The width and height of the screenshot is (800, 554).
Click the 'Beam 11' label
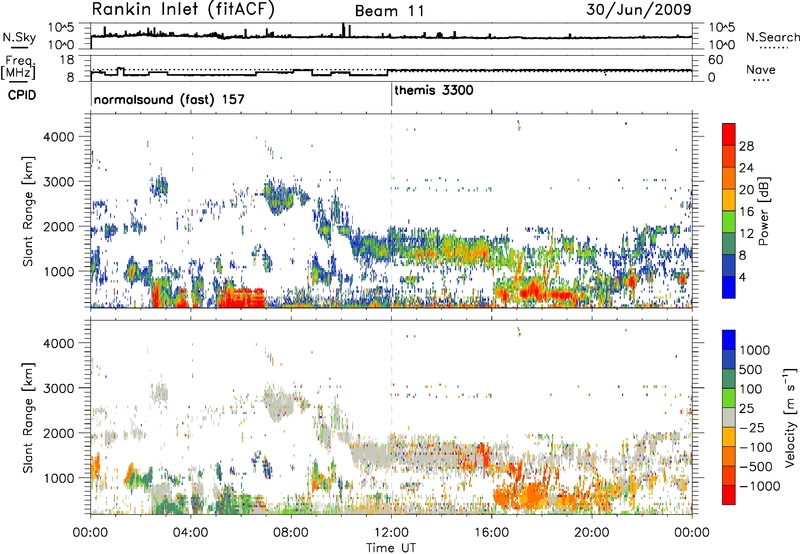[x=390, y=11]
